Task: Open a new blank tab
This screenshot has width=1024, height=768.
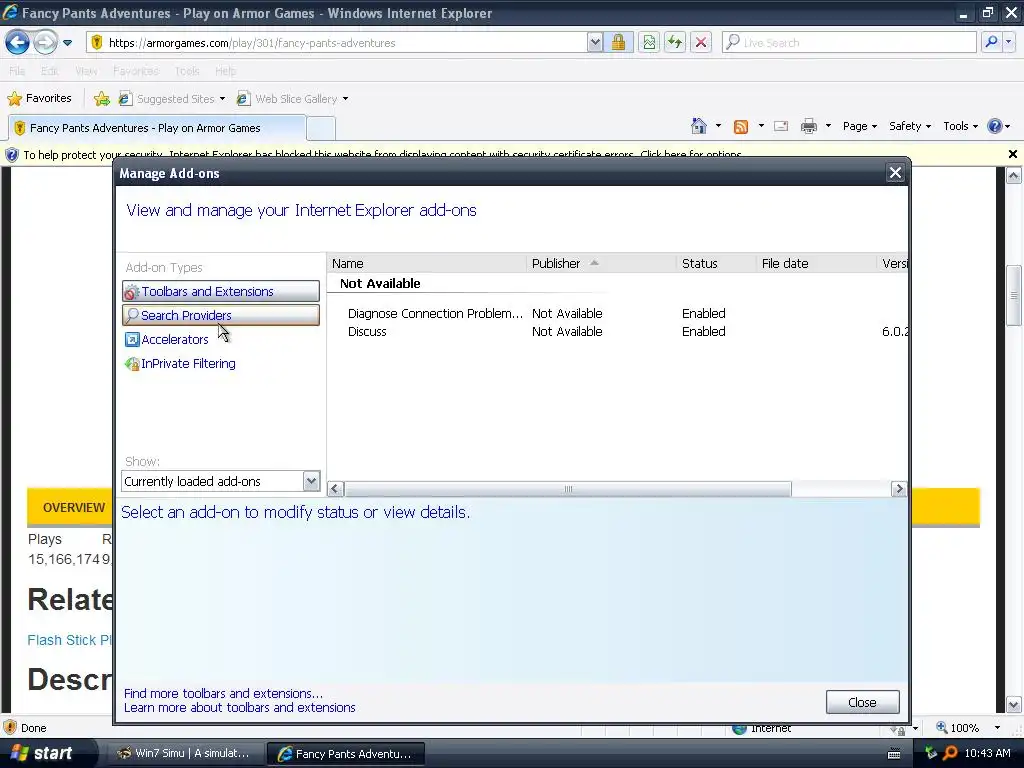Action: click(x=321, y=129)
